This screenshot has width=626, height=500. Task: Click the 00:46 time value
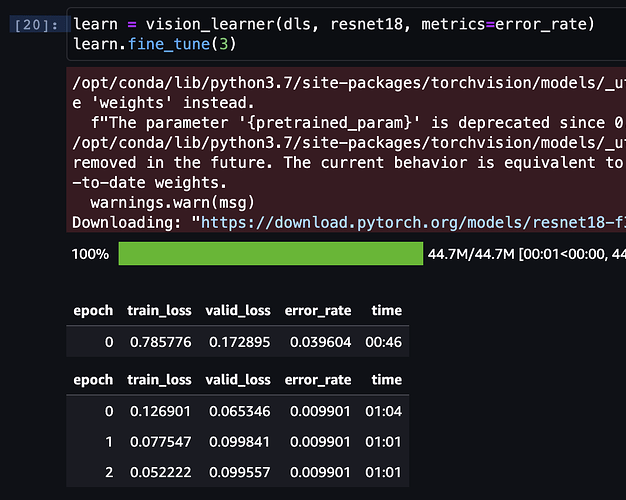tap(386, 343)
